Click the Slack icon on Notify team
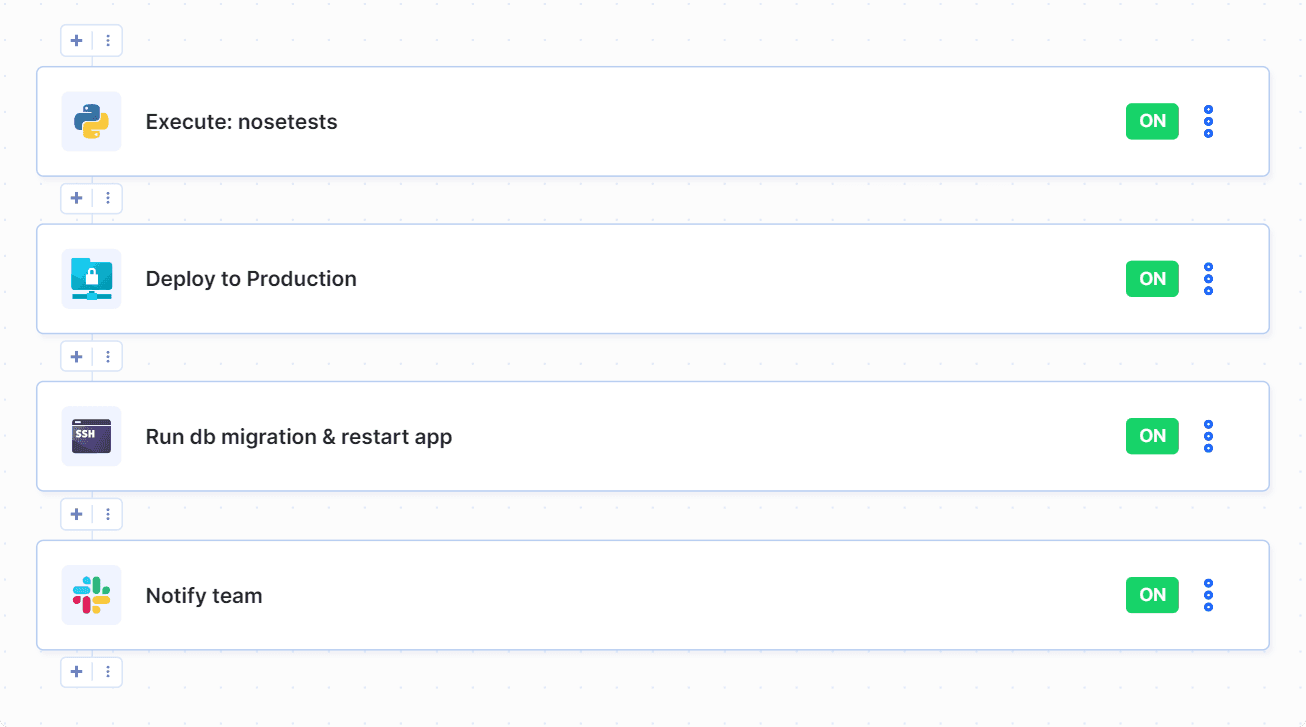1306x727 pixels. [91, 595]
